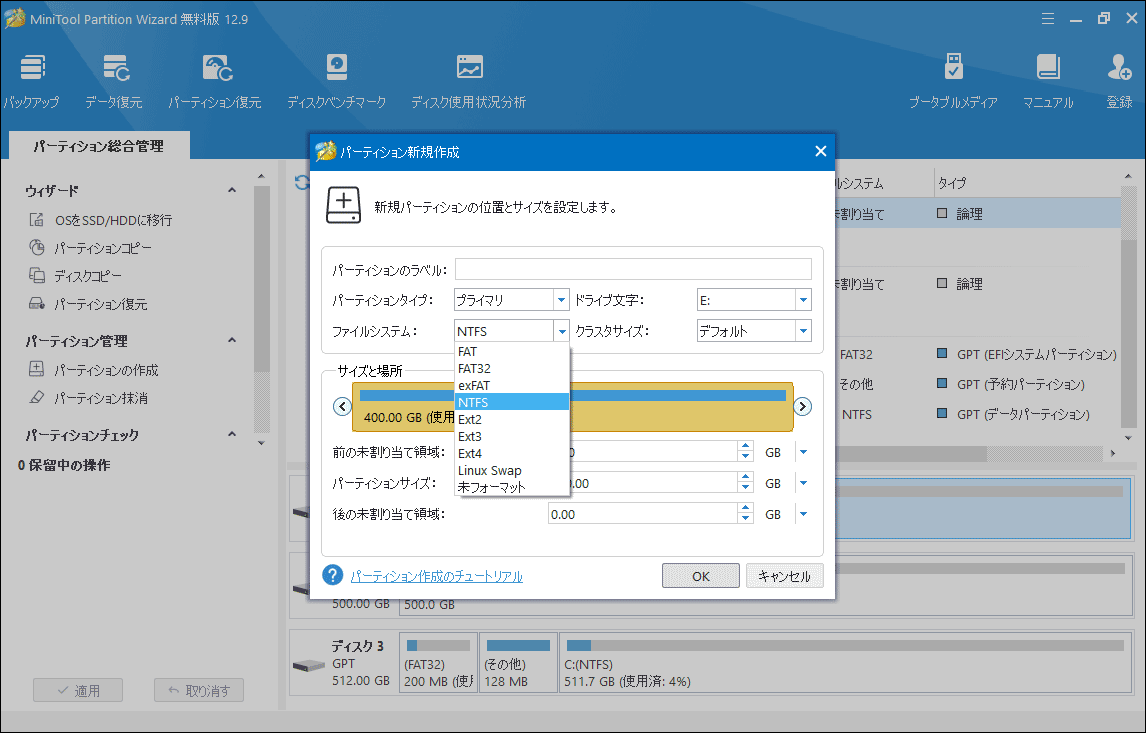Click the blue help question mark icon

tap(333, 575)
